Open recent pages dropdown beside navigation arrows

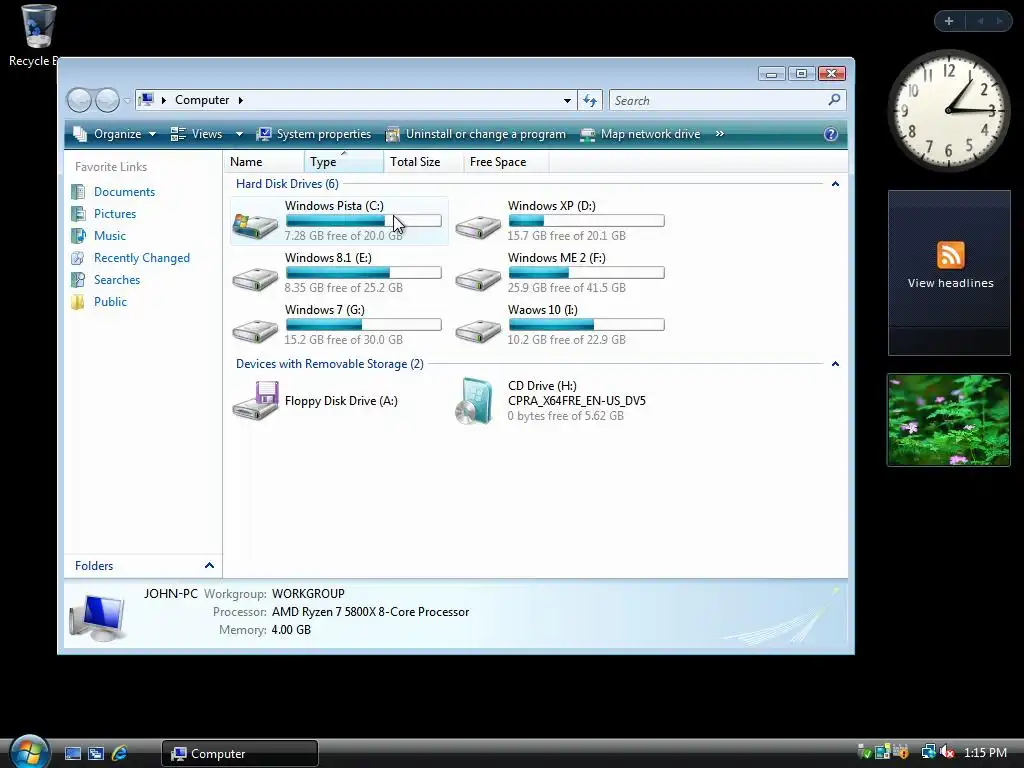(127, 100)
